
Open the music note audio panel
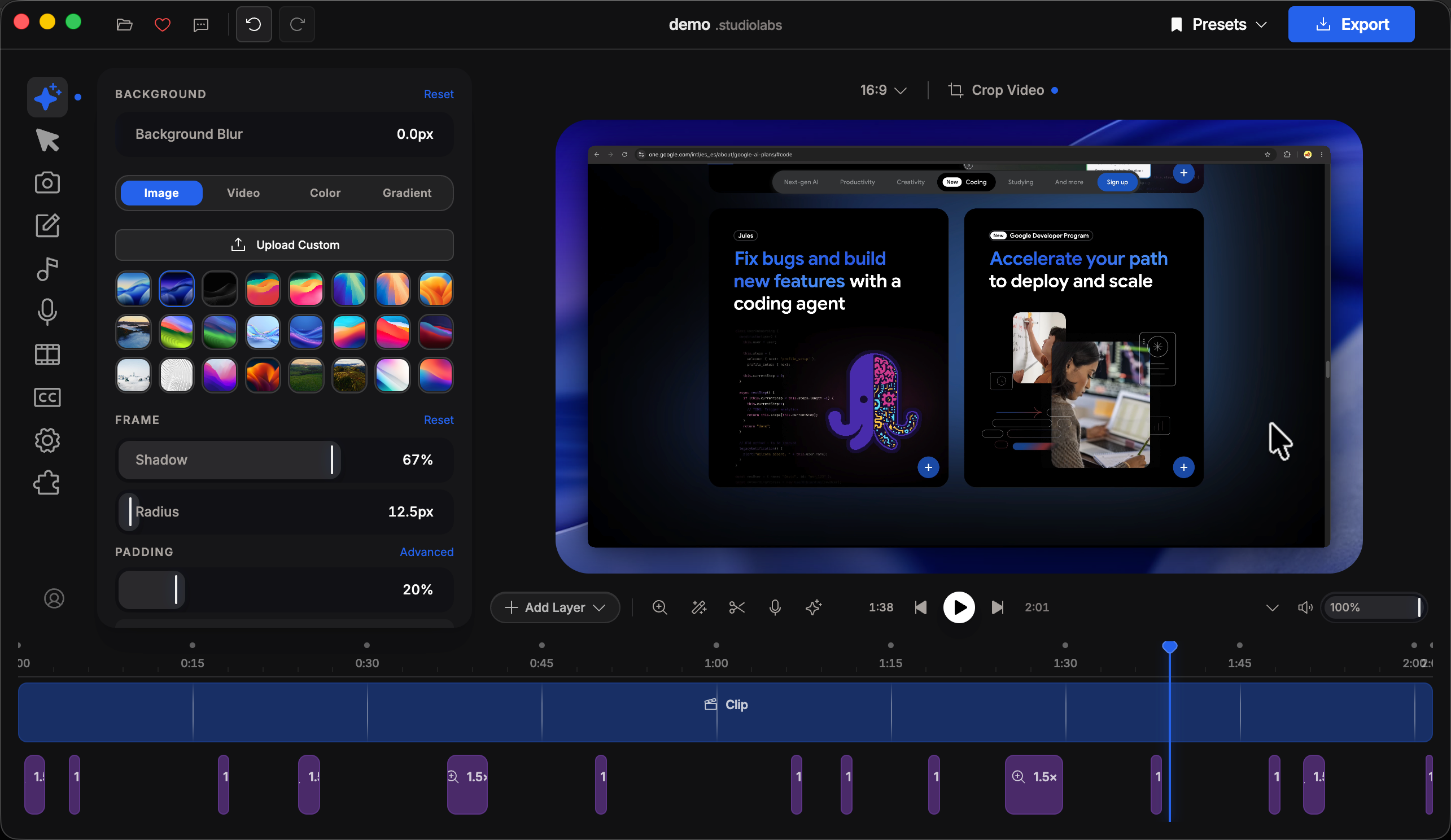click(x=48, y=269)
